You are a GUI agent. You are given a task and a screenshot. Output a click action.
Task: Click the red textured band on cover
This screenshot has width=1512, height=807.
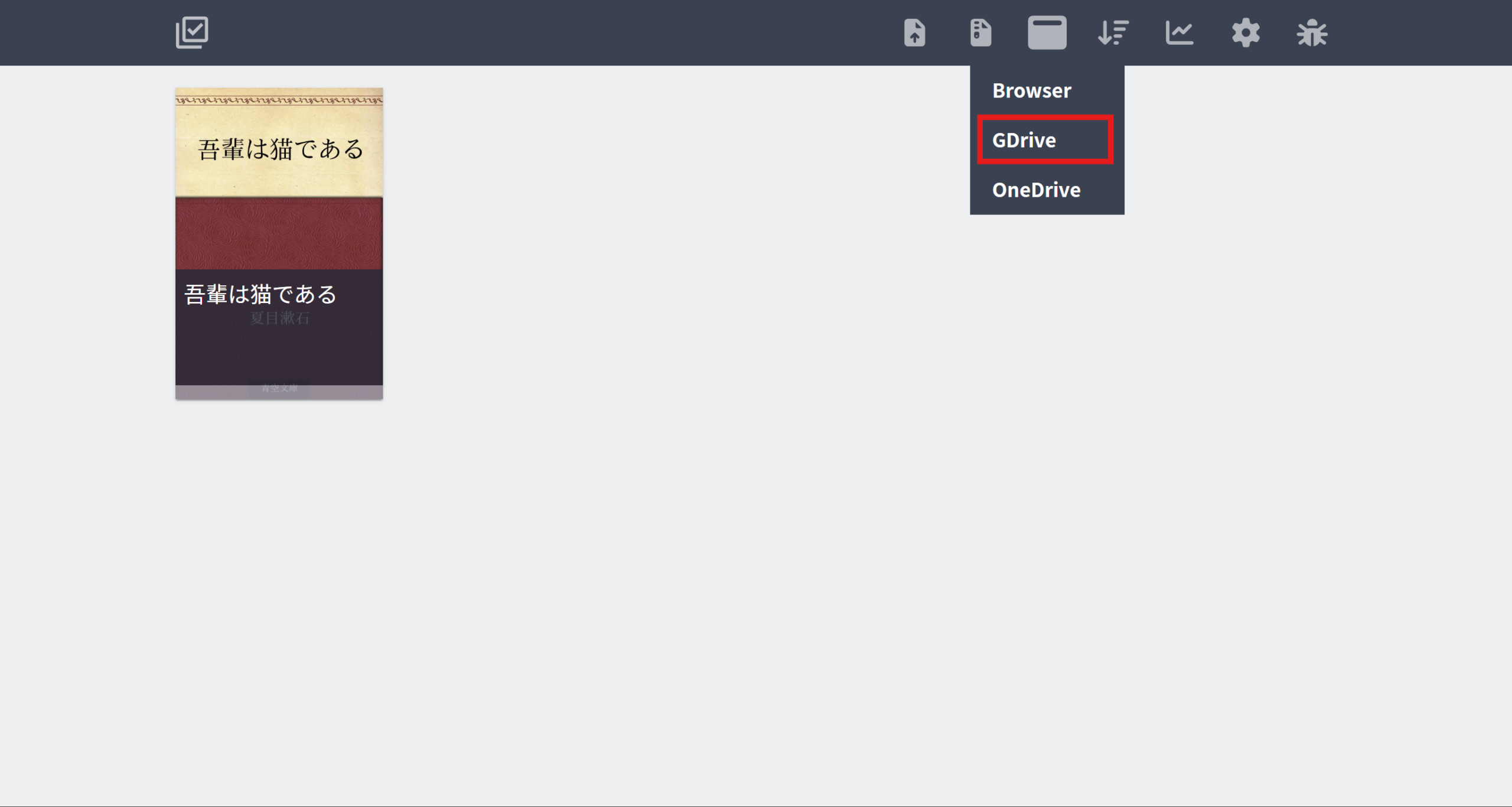click(x=279, y=233)
